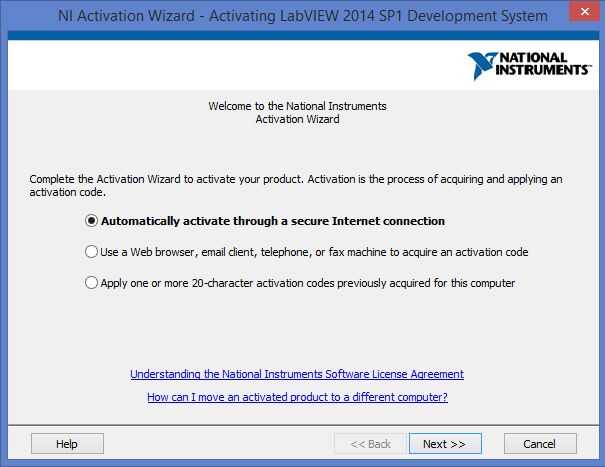Click the Next >> button
605x467 pixels.
[x=445, y=444]
